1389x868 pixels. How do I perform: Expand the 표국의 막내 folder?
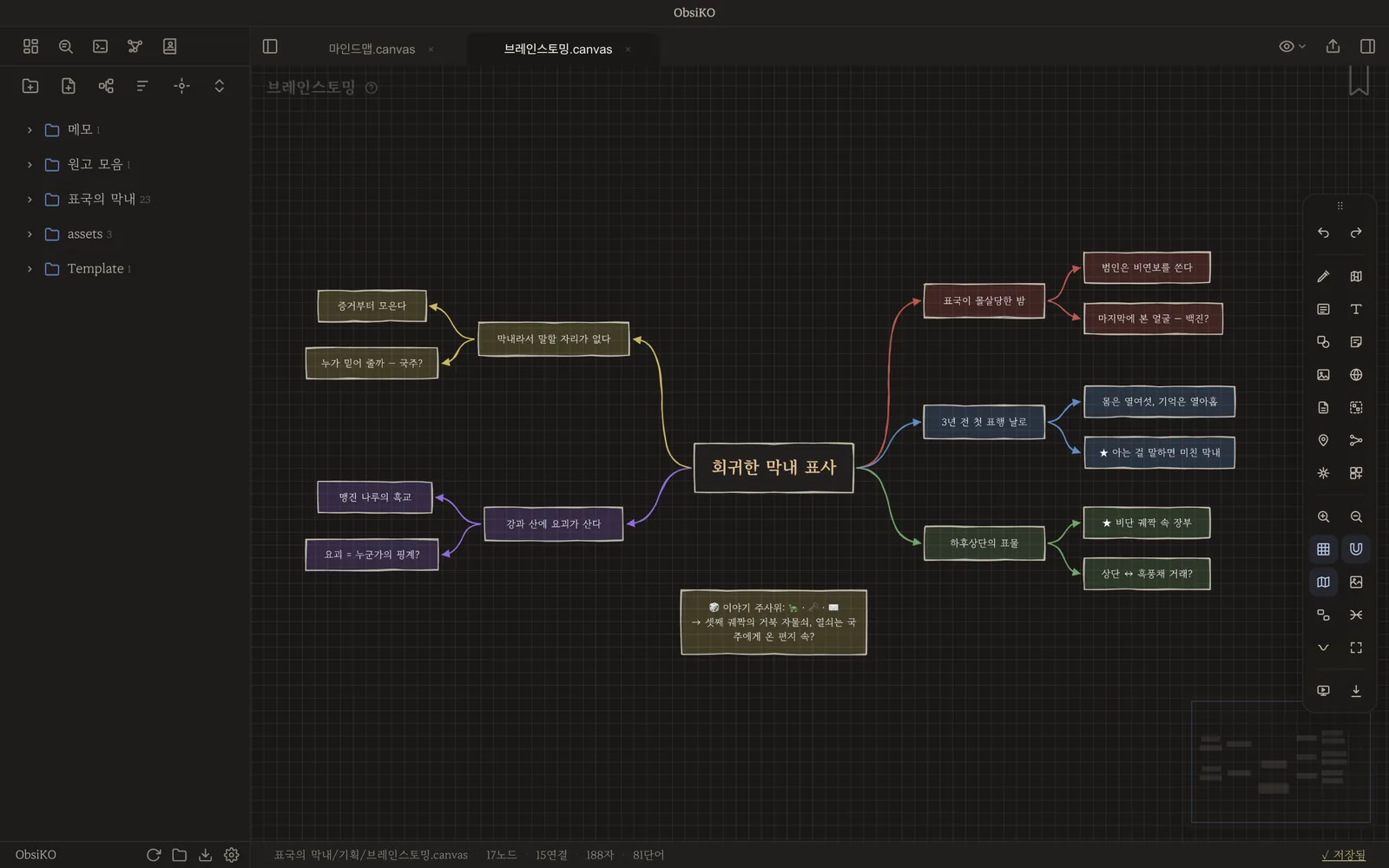[x=30, y=199]
